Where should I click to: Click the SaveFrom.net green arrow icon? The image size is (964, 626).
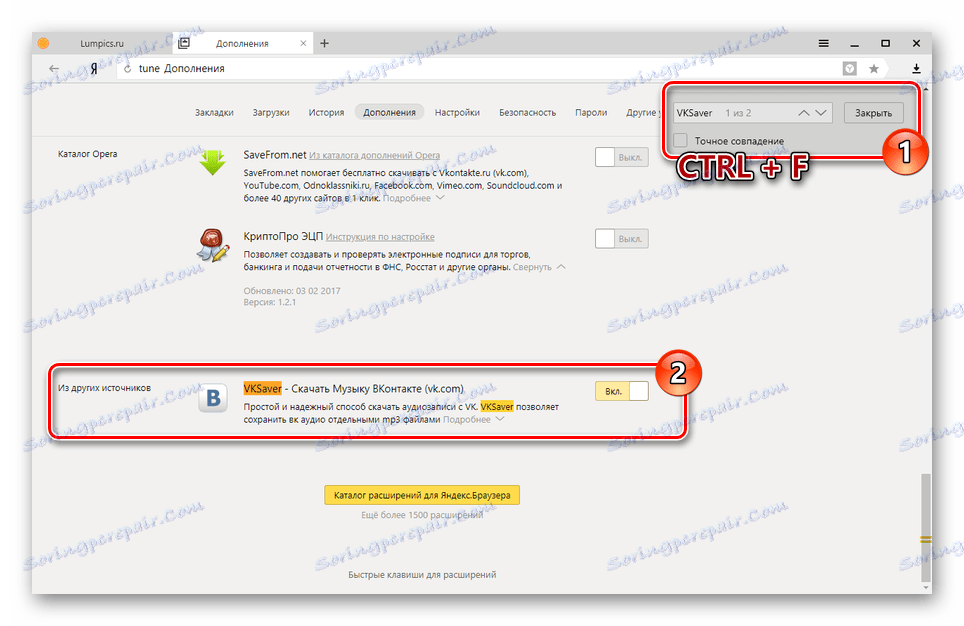click(213, 162)
